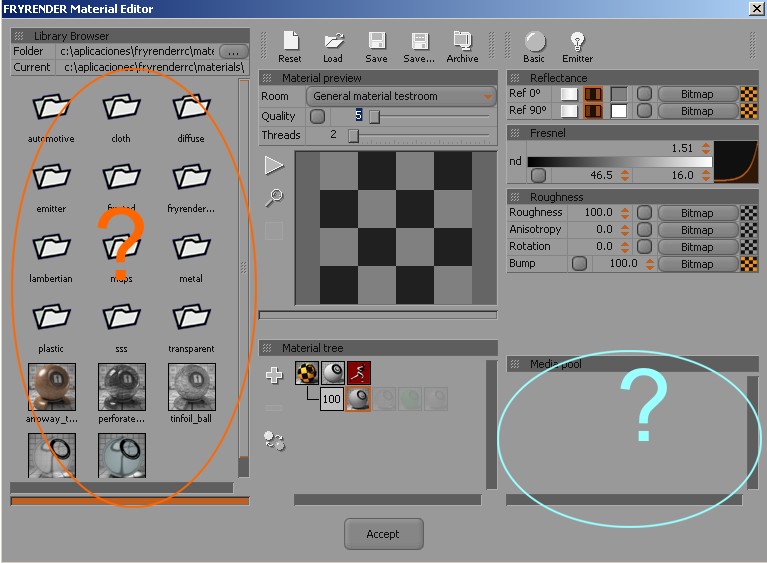The image size is (767, 563).
Task: Toggle Rotation bitmap enable button
Action: 644,247
